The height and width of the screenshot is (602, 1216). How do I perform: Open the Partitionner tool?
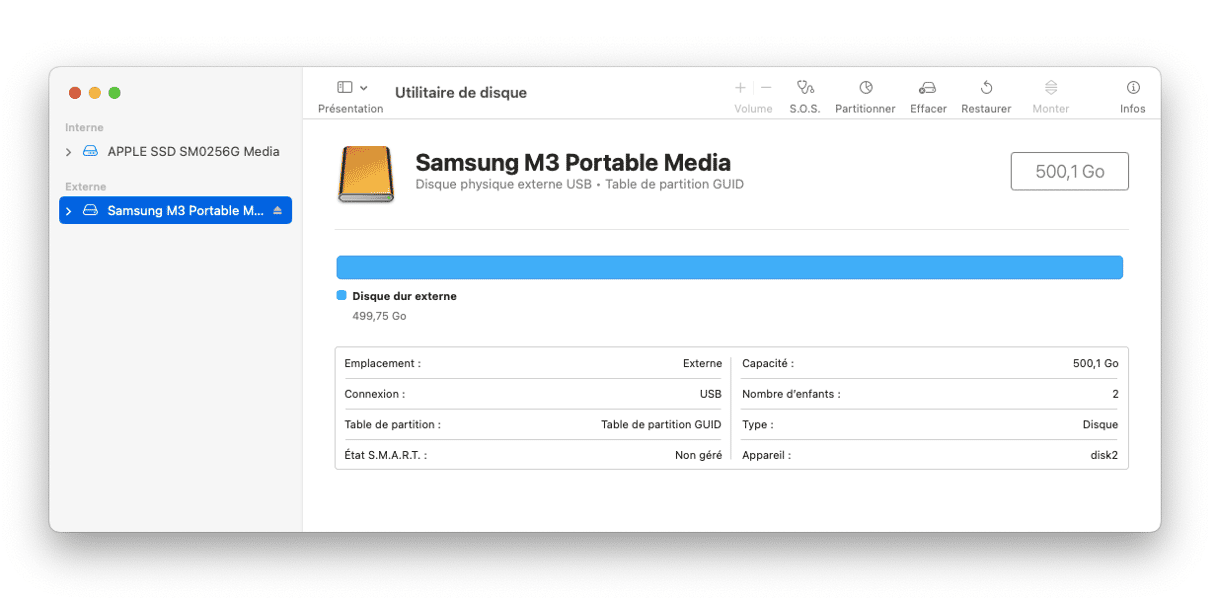click(865, 88)
